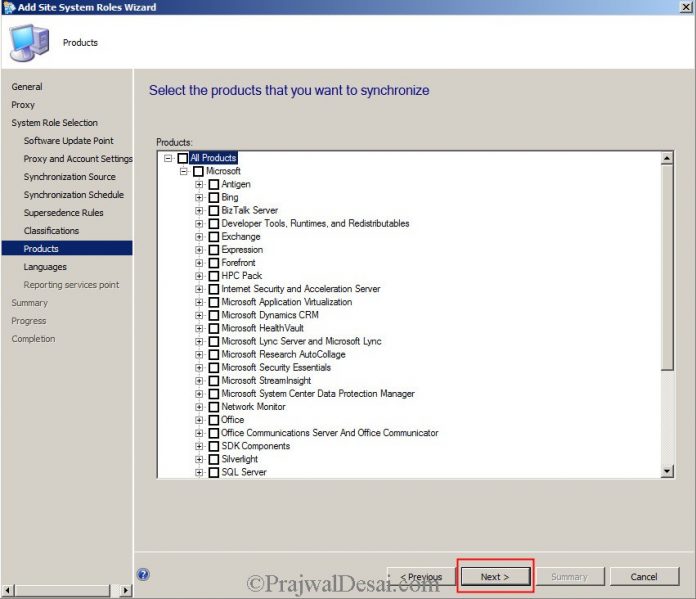Click the products list scrollbar thumb
696x599 pixels.
pos(667,267)
